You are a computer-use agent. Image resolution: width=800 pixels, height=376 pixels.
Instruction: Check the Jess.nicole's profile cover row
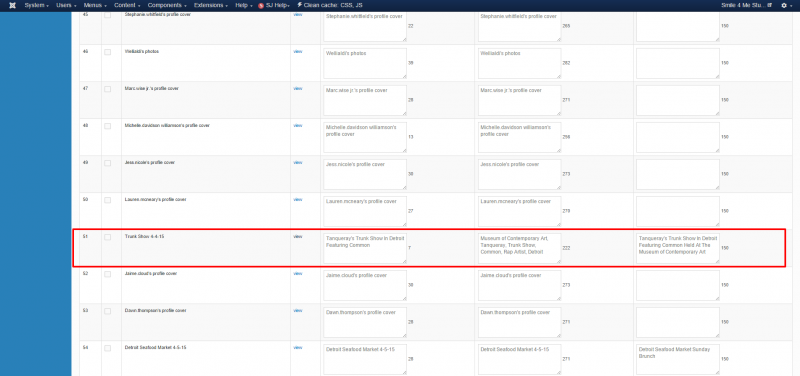click(x=108, y=163)
